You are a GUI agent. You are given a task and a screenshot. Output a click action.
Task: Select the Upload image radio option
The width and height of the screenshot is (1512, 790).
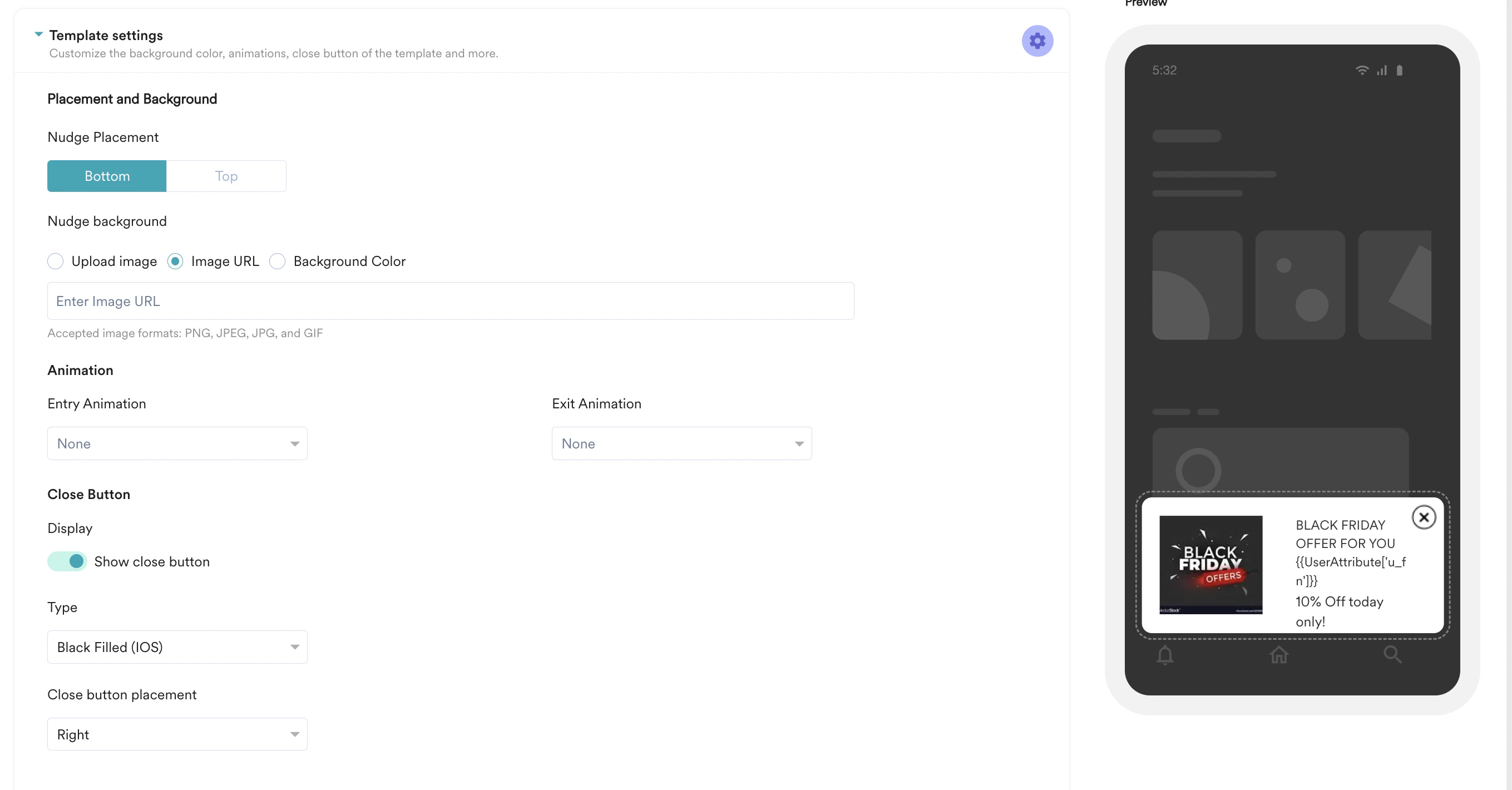[55, 261]
